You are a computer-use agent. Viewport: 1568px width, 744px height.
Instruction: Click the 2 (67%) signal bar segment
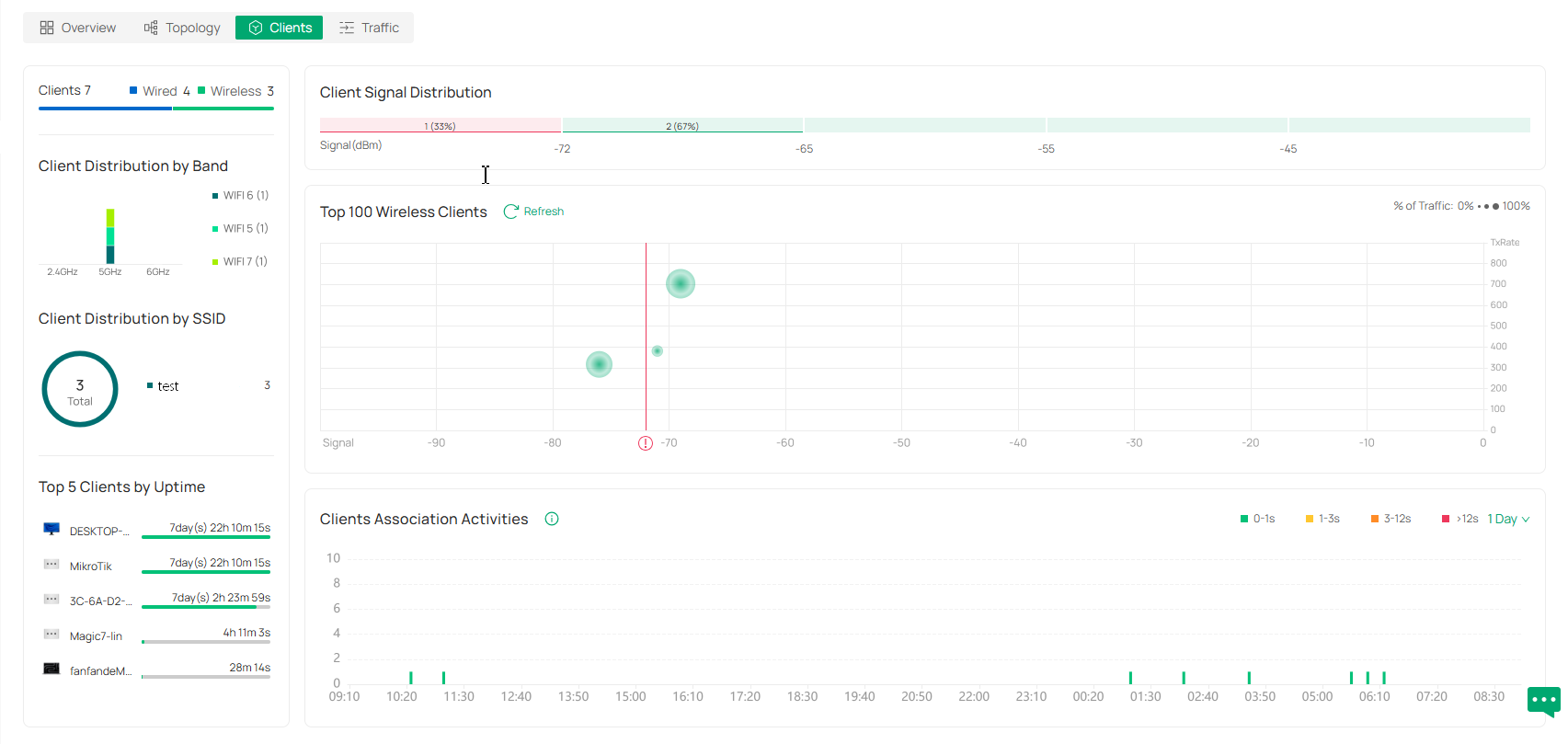[x=682, y=125]
